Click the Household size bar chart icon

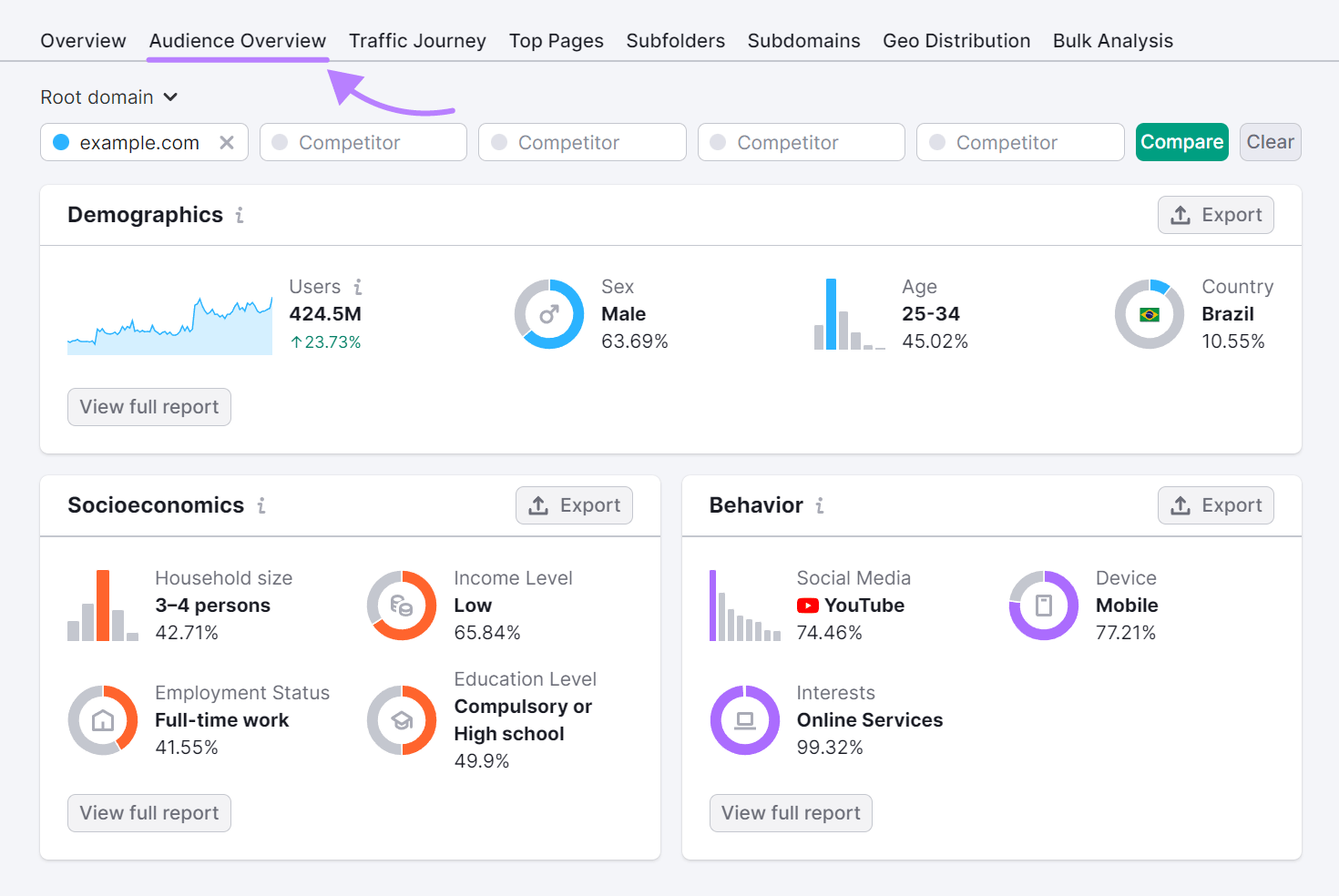pyautogui.click(x=102, y=606)
